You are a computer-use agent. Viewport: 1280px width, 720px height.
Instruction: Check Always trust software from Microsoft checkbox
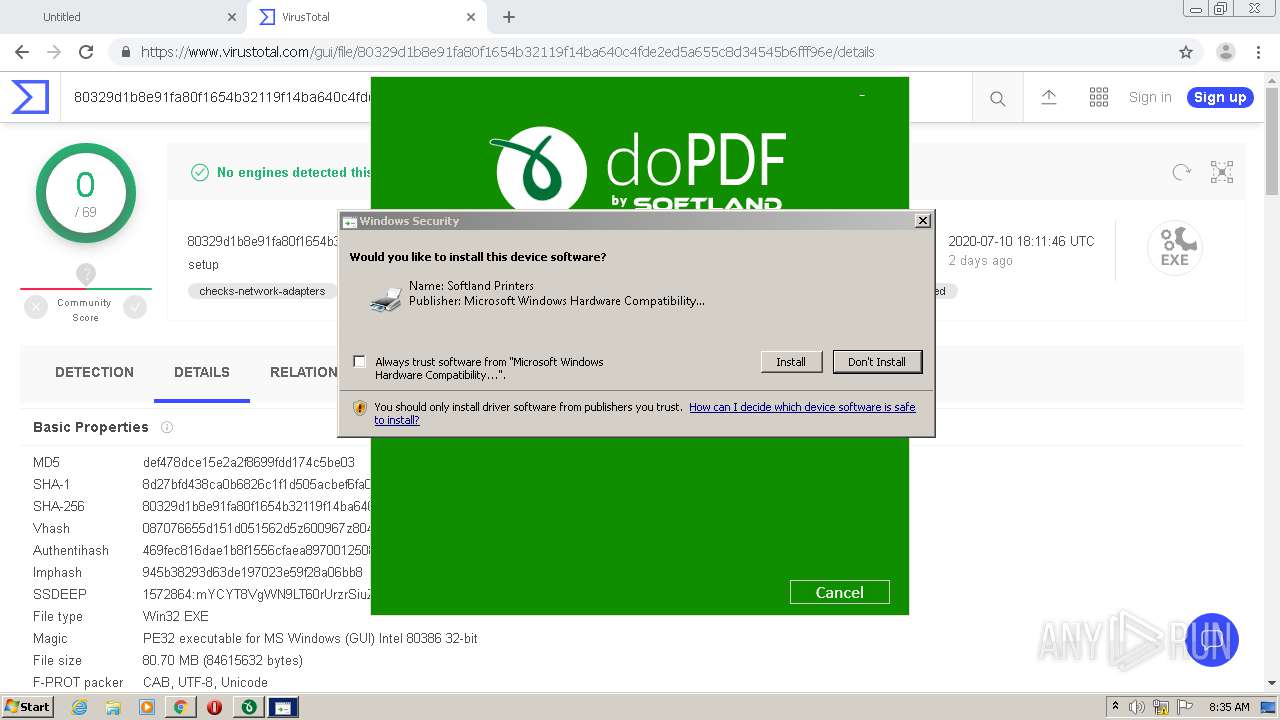(x=360, y=362)
